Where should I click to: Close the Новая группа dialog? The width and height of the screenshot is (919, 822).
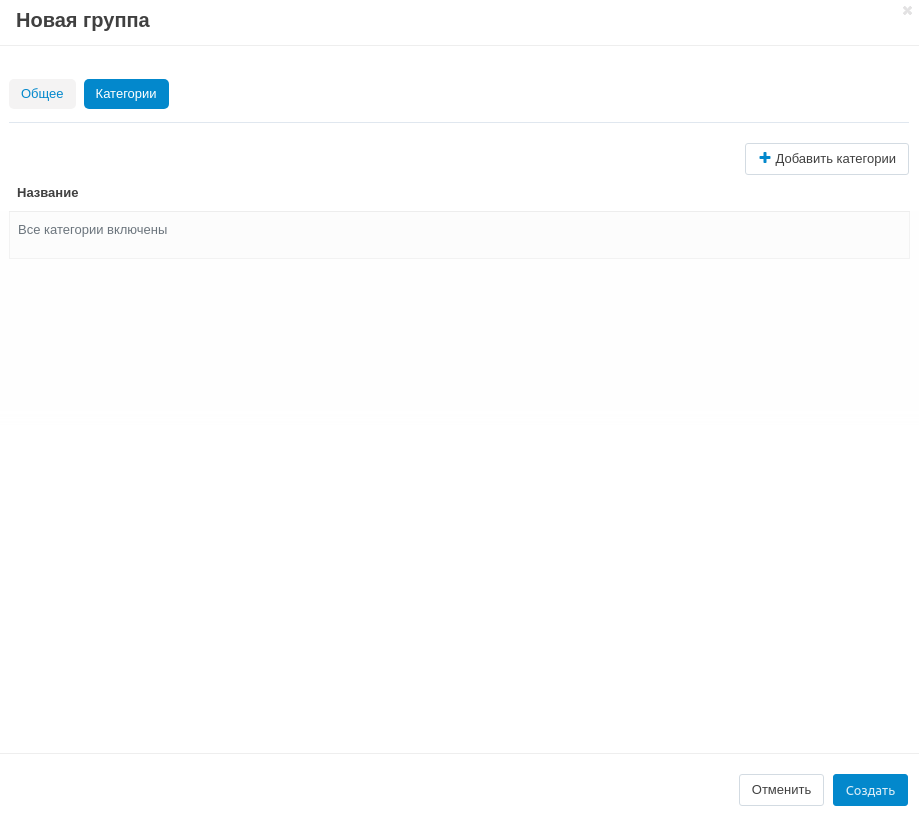(907, 10)
